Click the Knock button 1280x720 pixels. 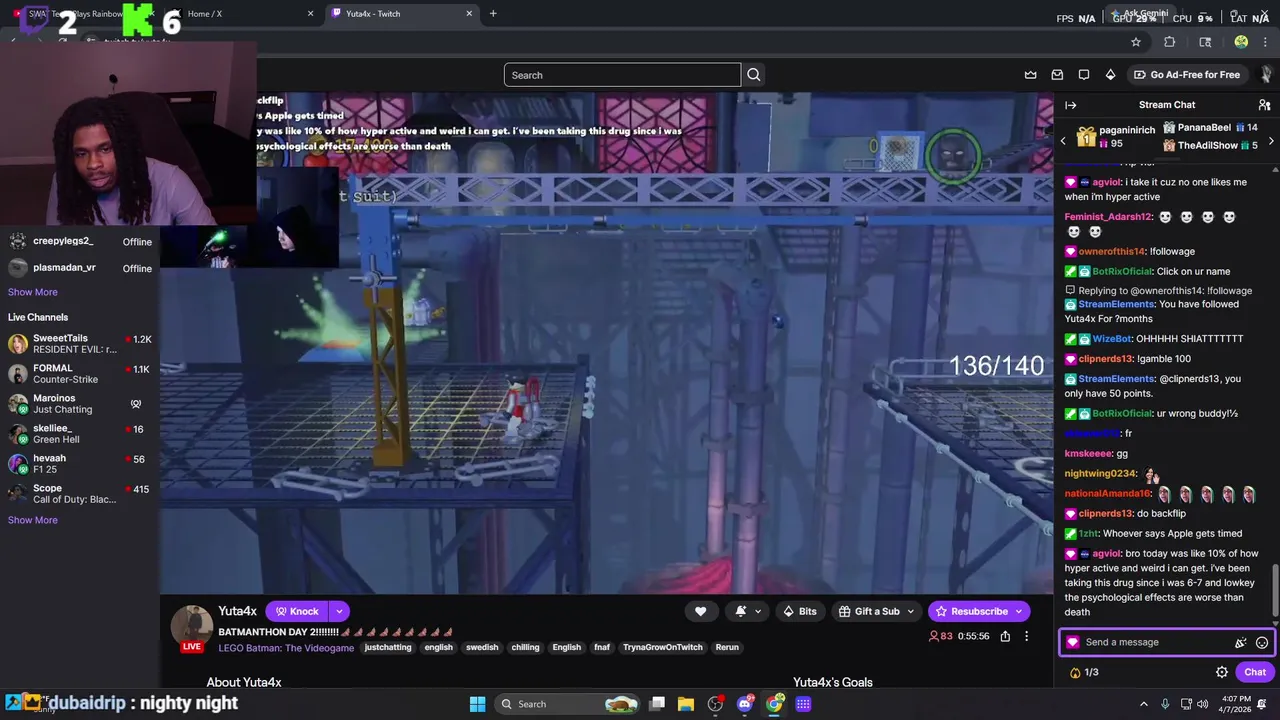[297, 611]
